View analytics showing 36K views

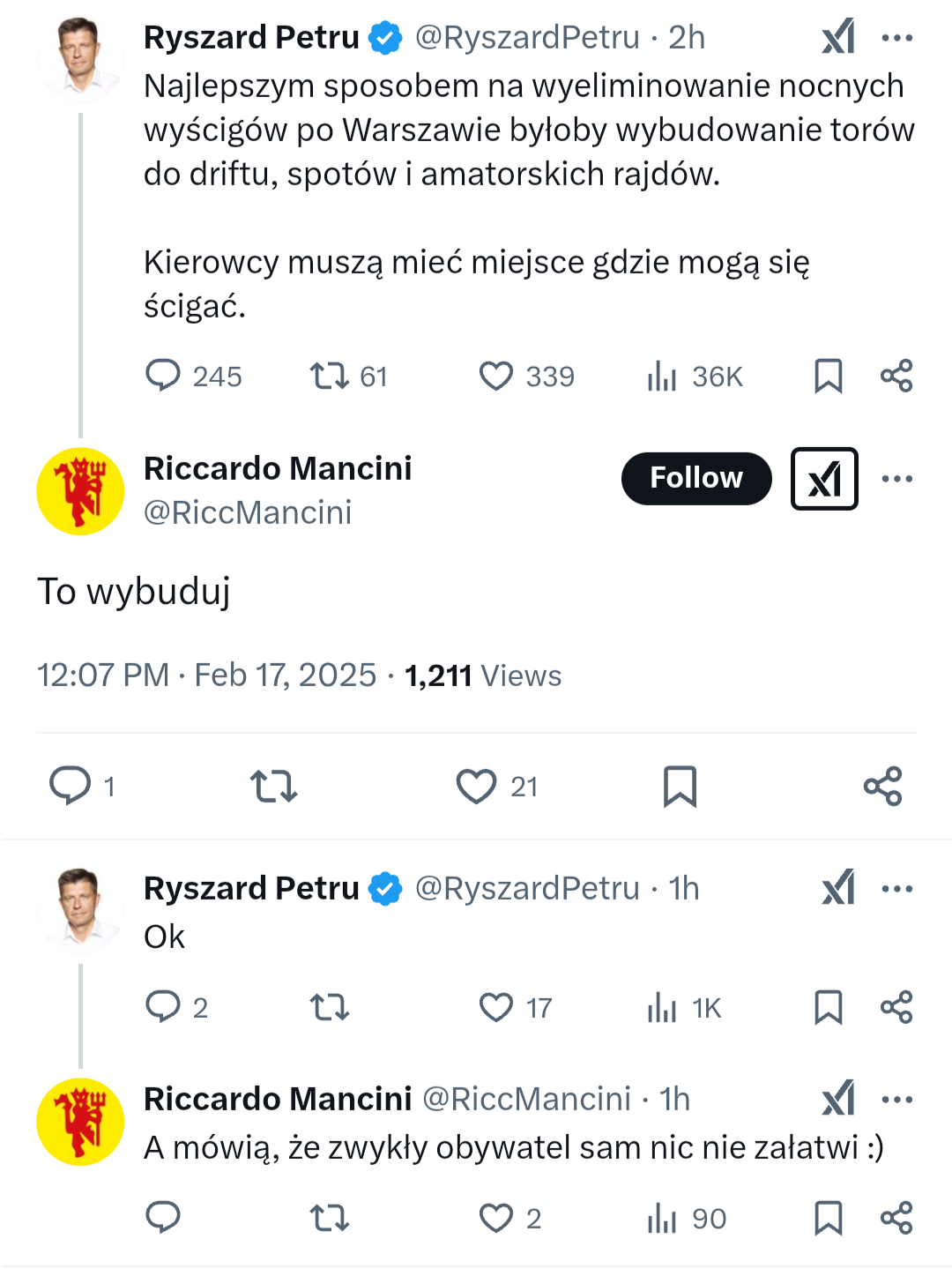661,377
